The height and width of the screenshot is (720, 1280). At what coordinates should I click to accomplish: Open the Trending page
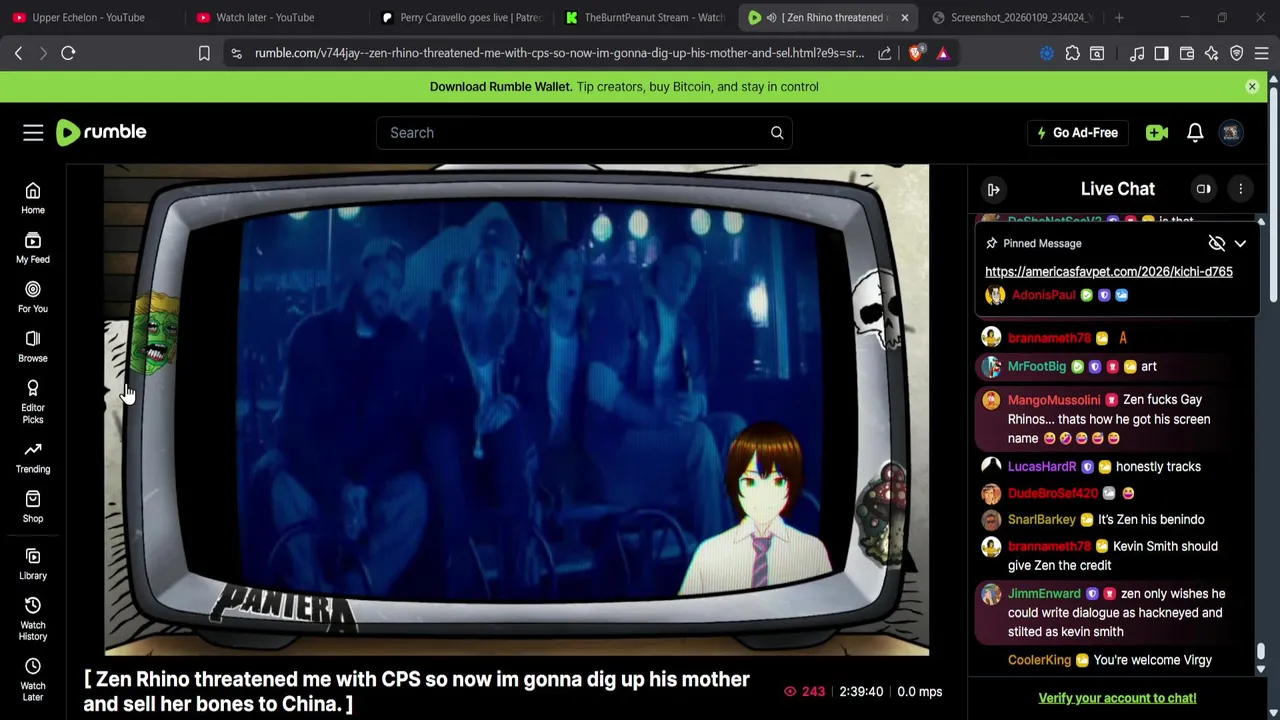33,457
